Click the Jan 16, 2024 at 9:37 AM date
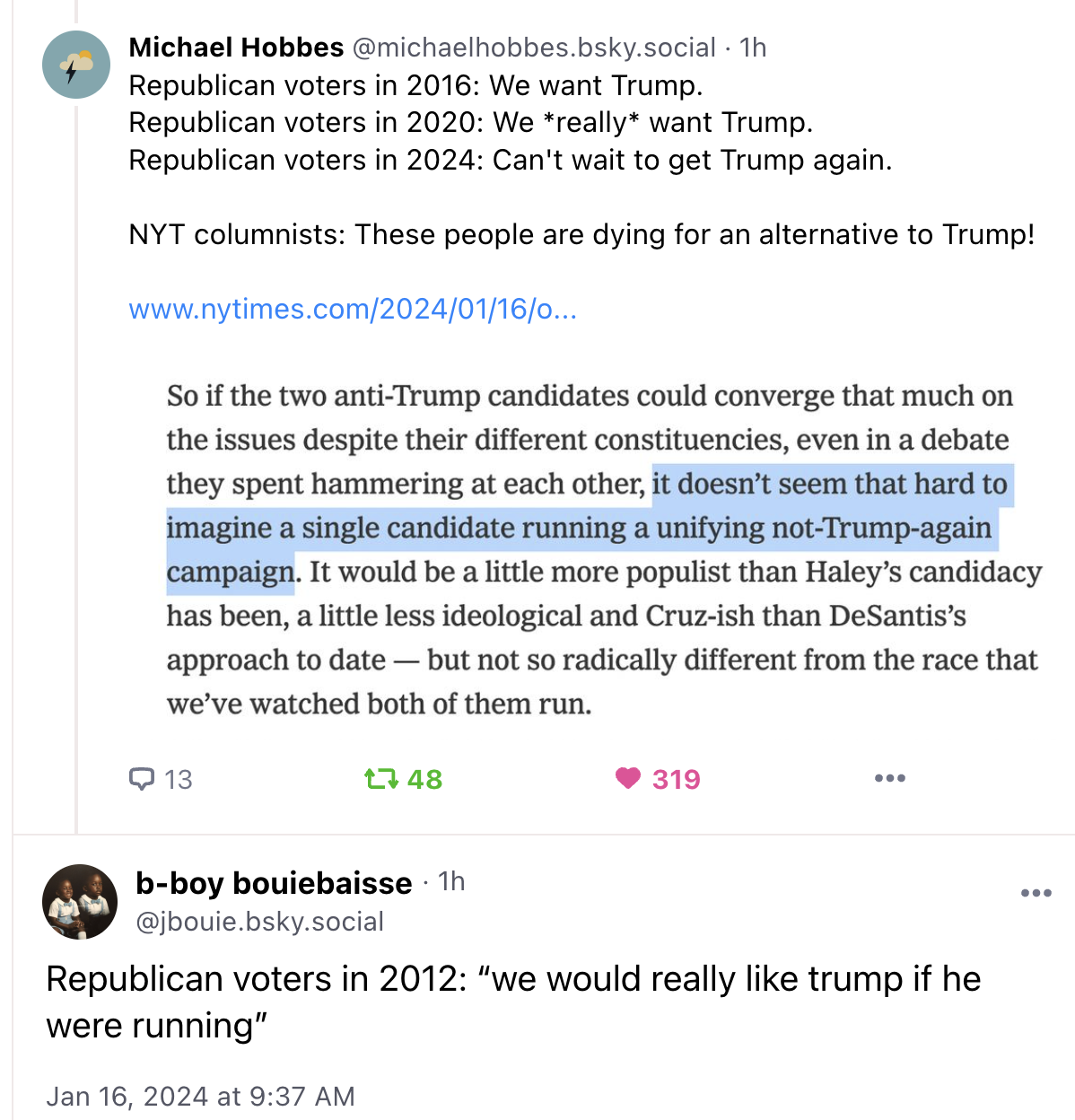1075x1120 pixels. pyautogui.click(x=200, y=1097)
